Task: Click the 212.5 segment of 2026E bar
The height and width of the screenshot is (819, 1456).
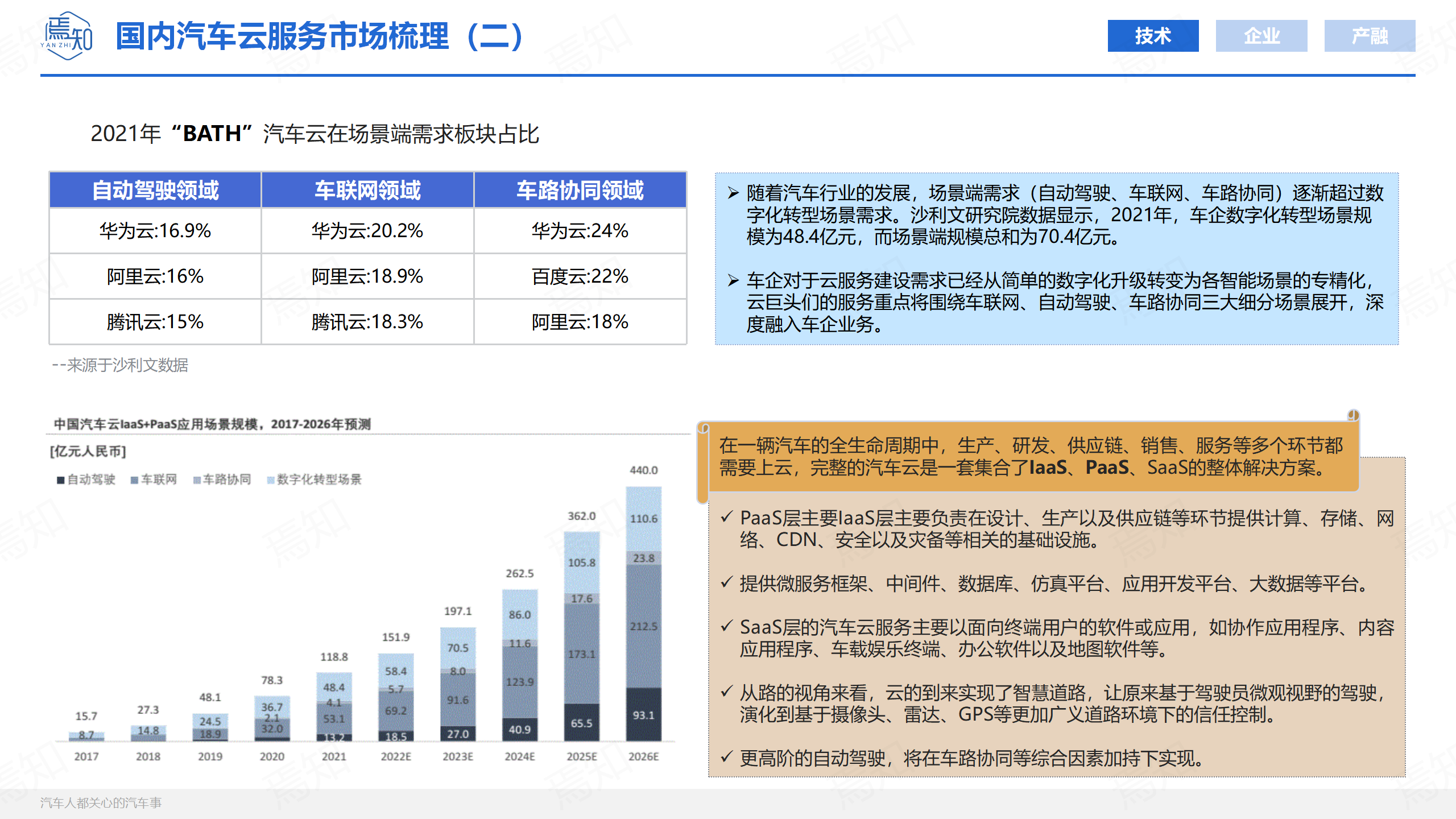Action: tap(643, 626)
